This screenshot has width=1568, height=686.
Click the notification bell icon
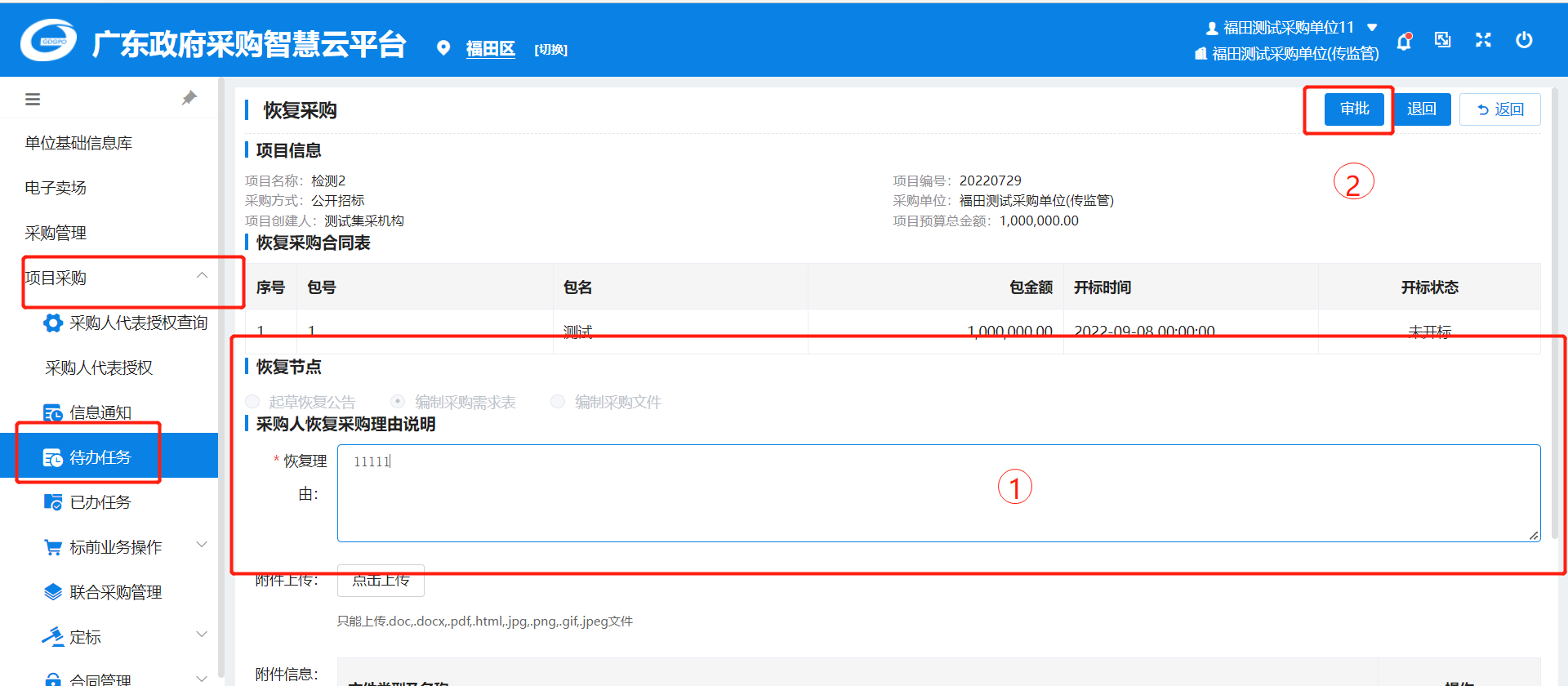pos(1404,42)
